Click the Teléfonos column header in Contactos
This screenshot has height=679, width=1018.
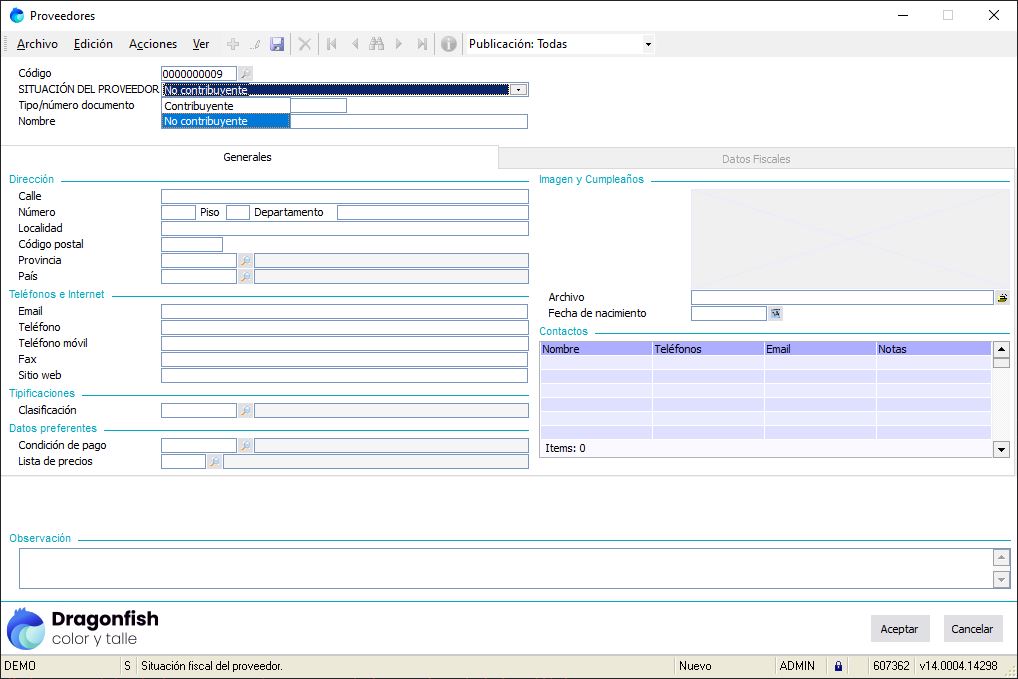(708, 349)
